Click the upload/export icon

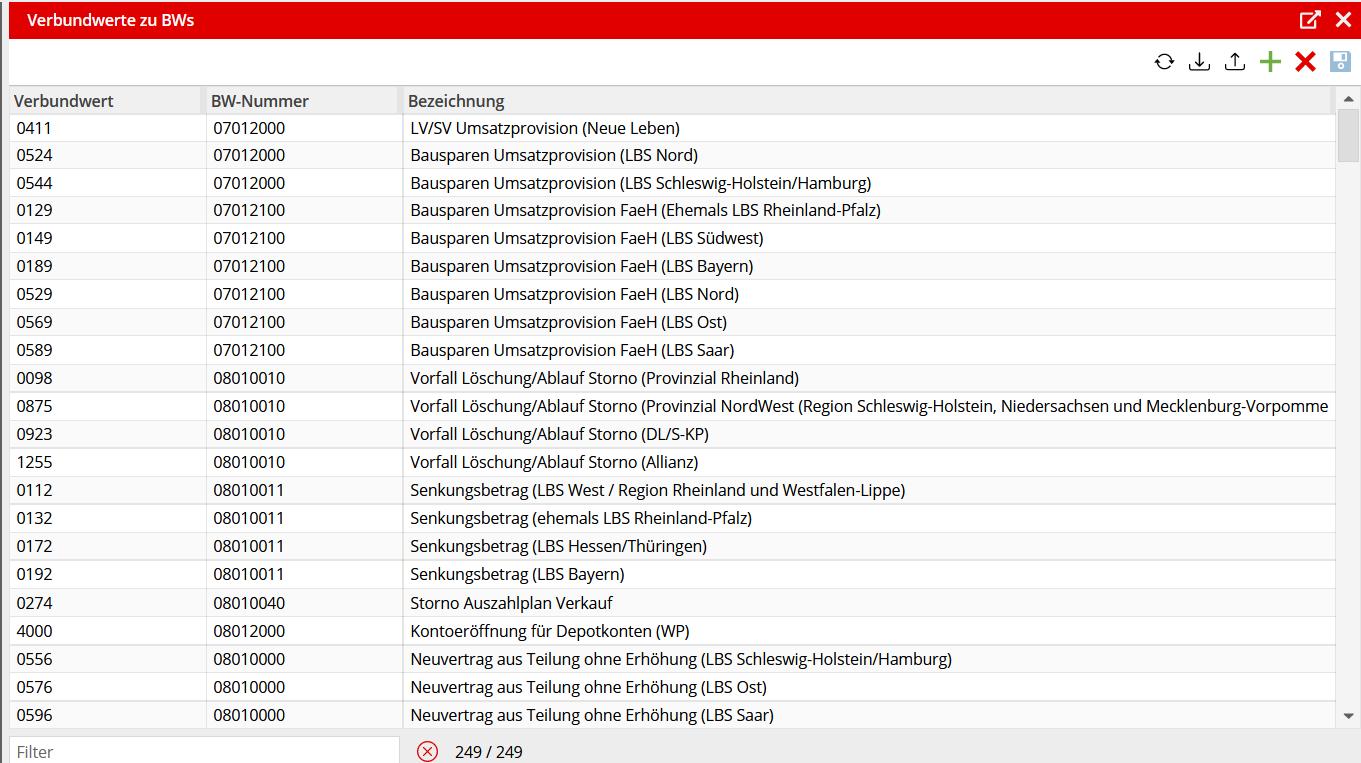pos(1235,62)
